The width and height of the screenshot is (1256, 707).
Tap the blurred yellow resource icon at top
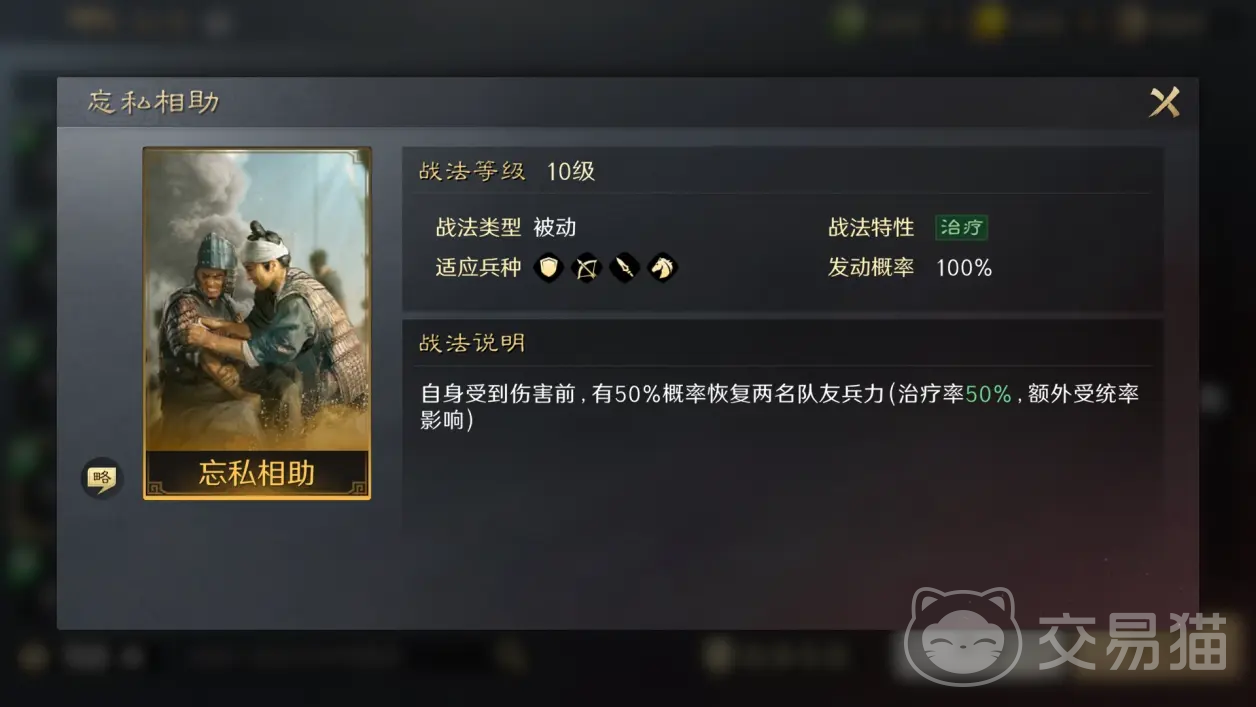tap(988, 22)
